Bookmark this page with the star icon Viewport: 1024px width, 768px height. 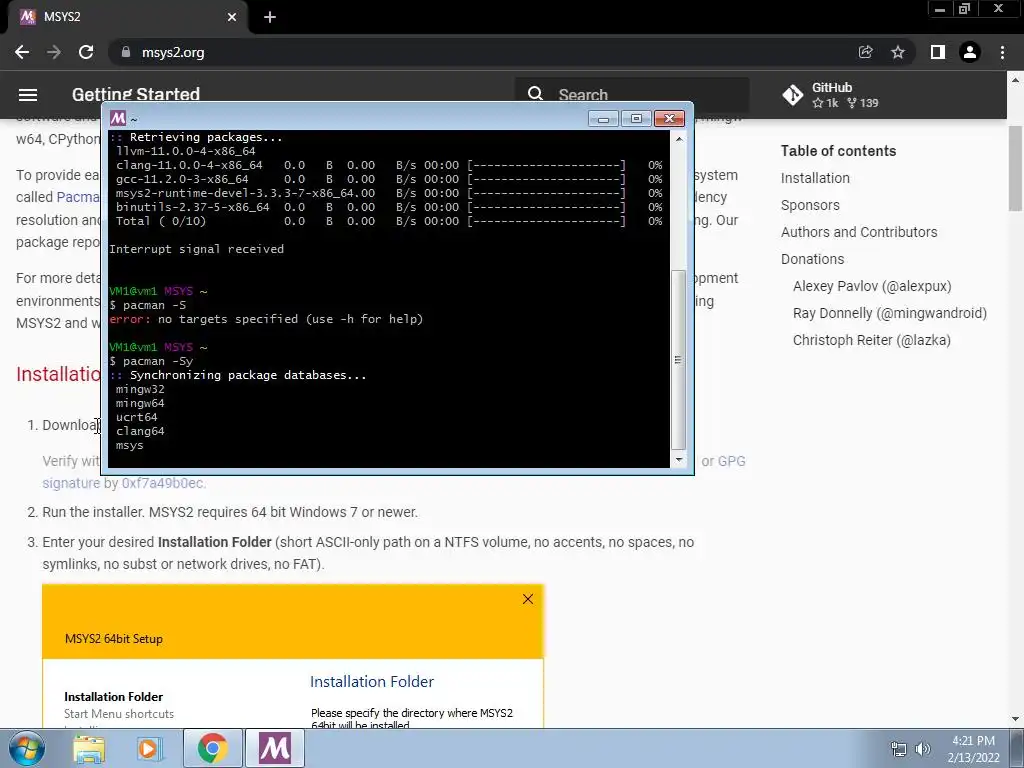(x=898, y=52)
